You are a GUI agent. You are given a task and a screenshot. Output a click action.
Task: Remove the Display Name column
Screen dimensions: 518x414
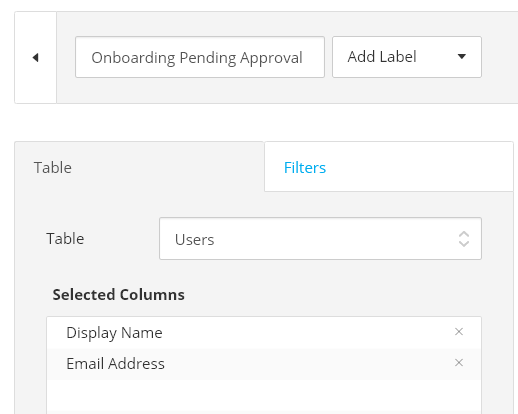tap(459, 332)
